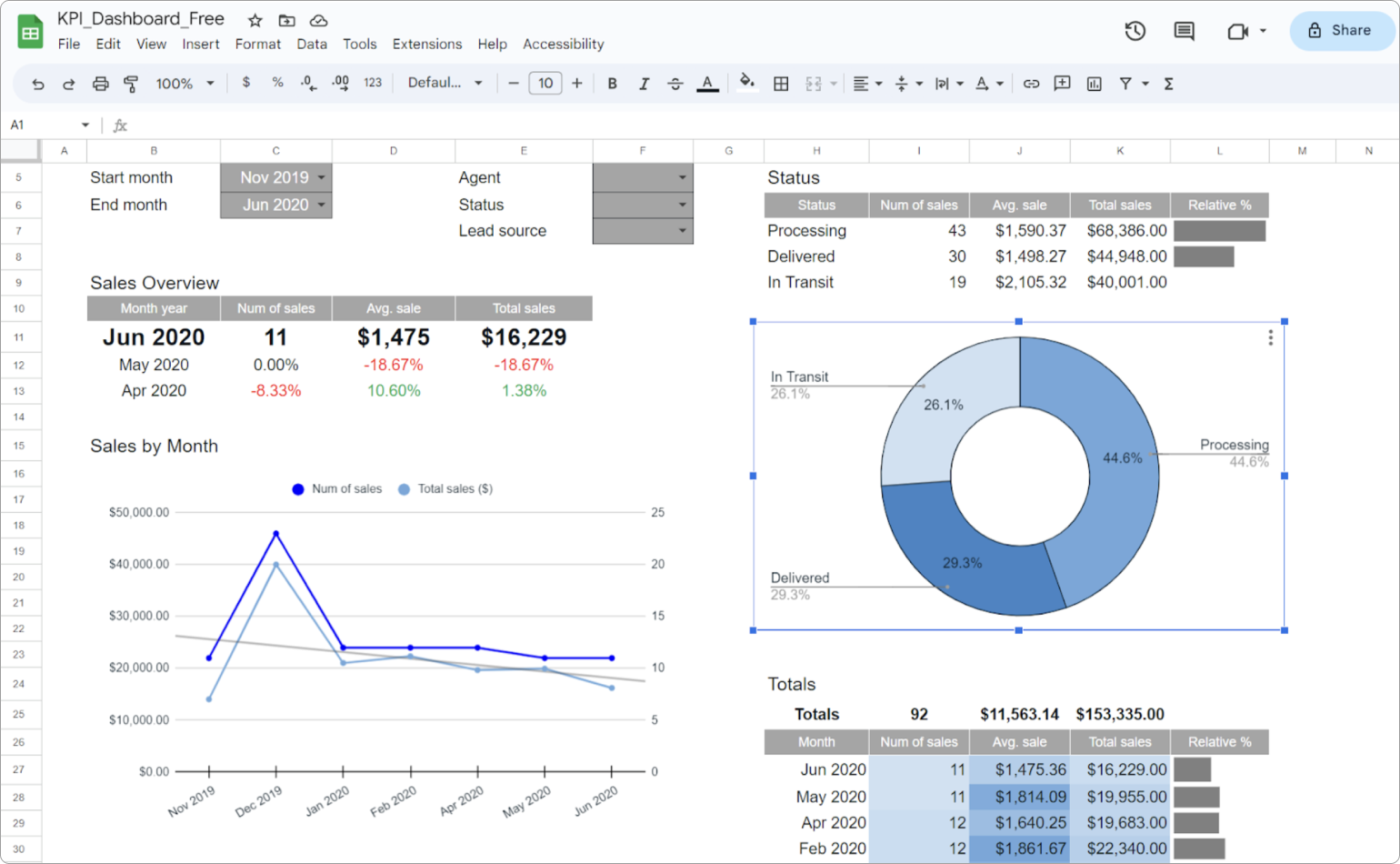Open the Accessibility menu

coord(564,44)
